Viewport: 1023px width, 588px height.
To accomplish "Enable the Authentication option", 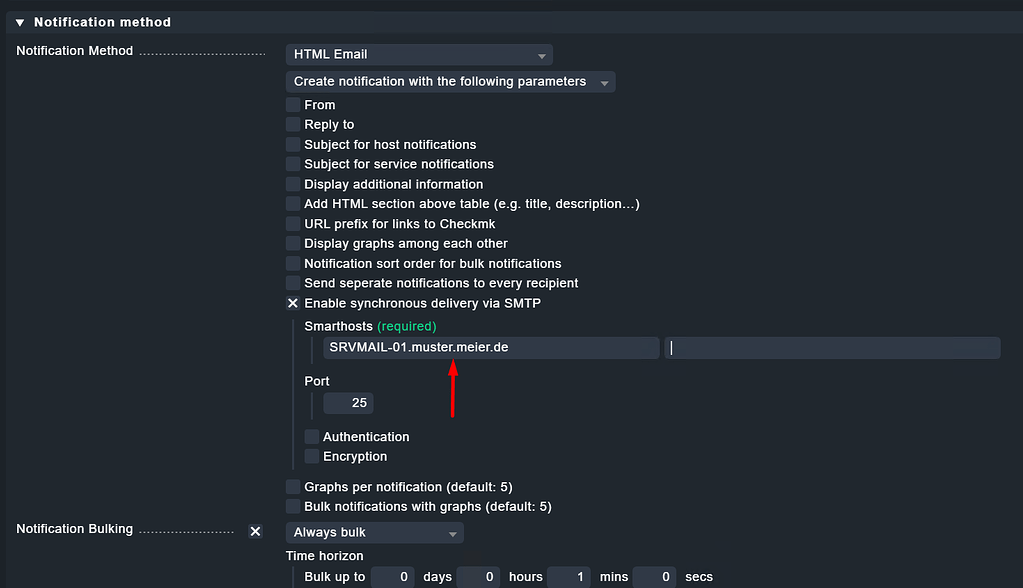I will (311, 436).
